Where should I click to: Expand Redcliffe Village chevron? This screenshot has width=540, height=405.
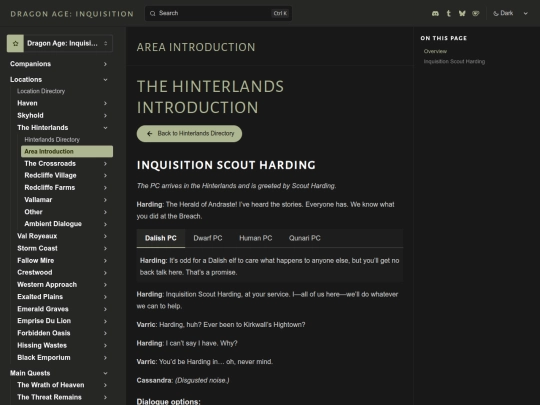tap(105, 176)
